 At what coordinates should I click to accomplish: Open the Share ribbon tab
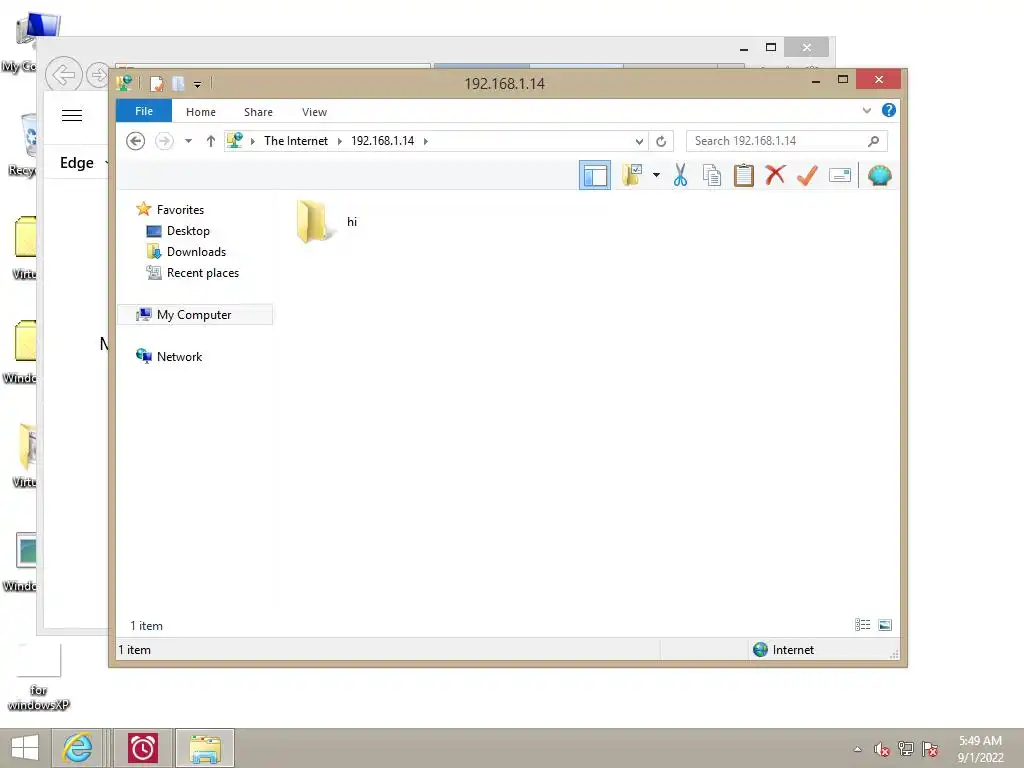pyautogui.click(x=258, y=112)
